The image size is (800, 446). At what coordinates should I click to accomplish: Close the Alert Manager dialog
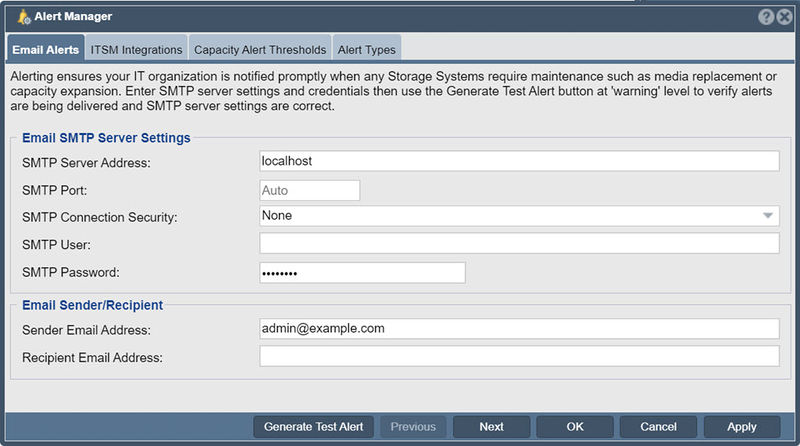(784, 17)
